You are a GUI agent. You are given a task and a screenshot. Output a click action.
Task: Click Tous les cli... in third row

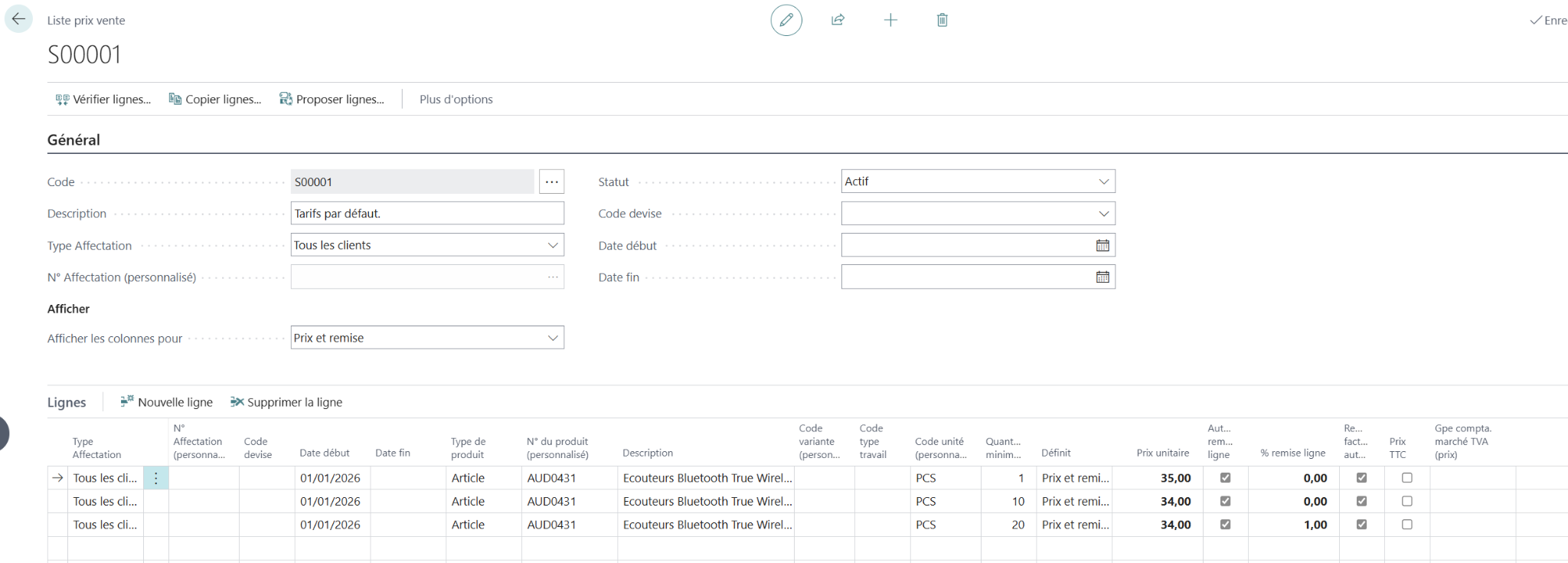[x=105, y=525]
